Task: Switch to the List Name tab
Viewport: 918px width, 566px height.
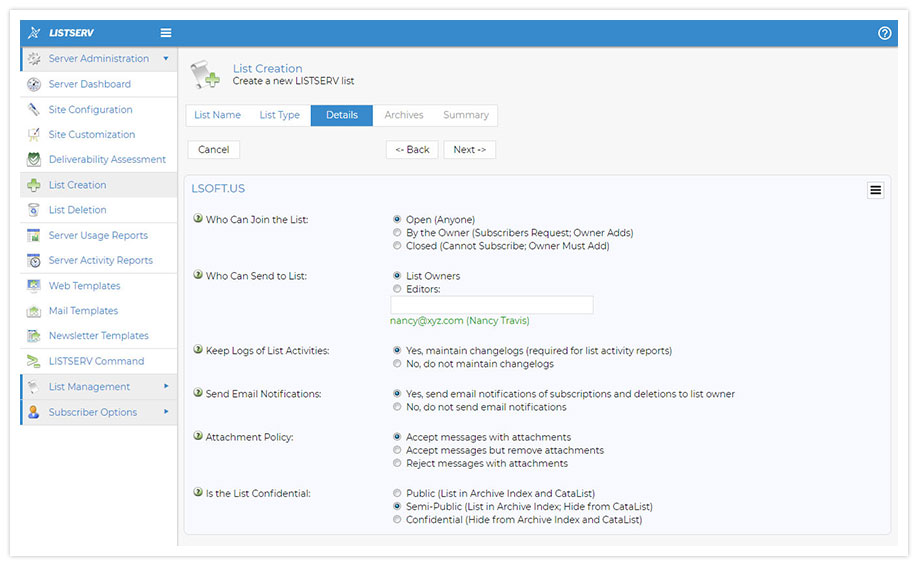Action: coord(217,115)
